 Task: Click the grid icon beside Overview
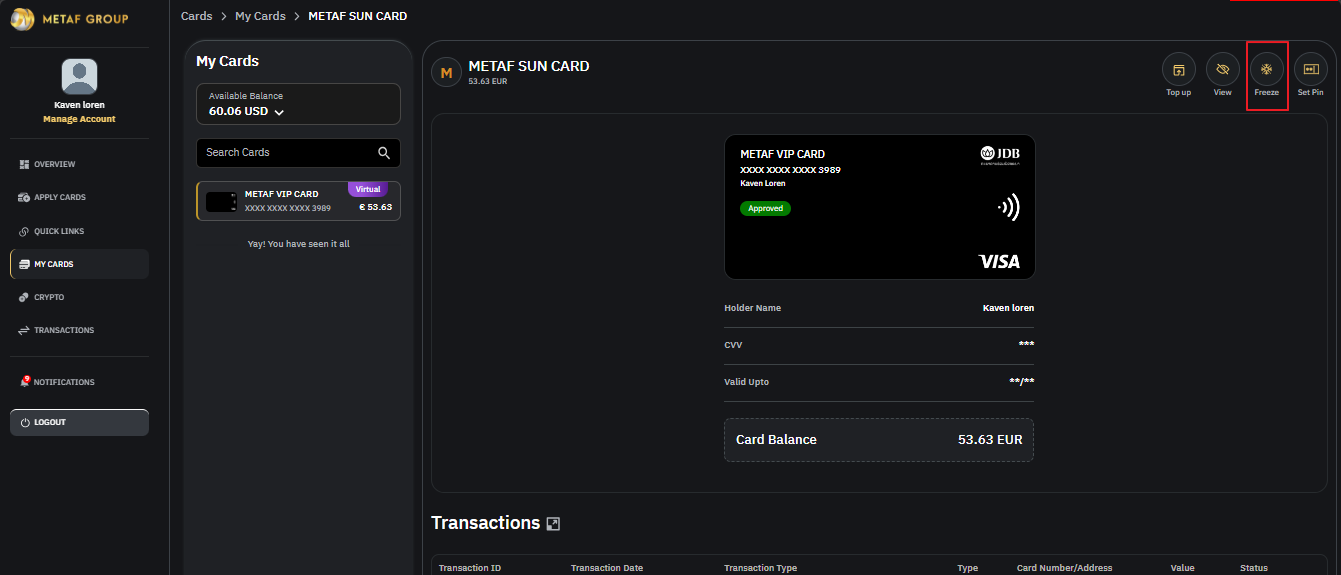(x=24, y=164)
